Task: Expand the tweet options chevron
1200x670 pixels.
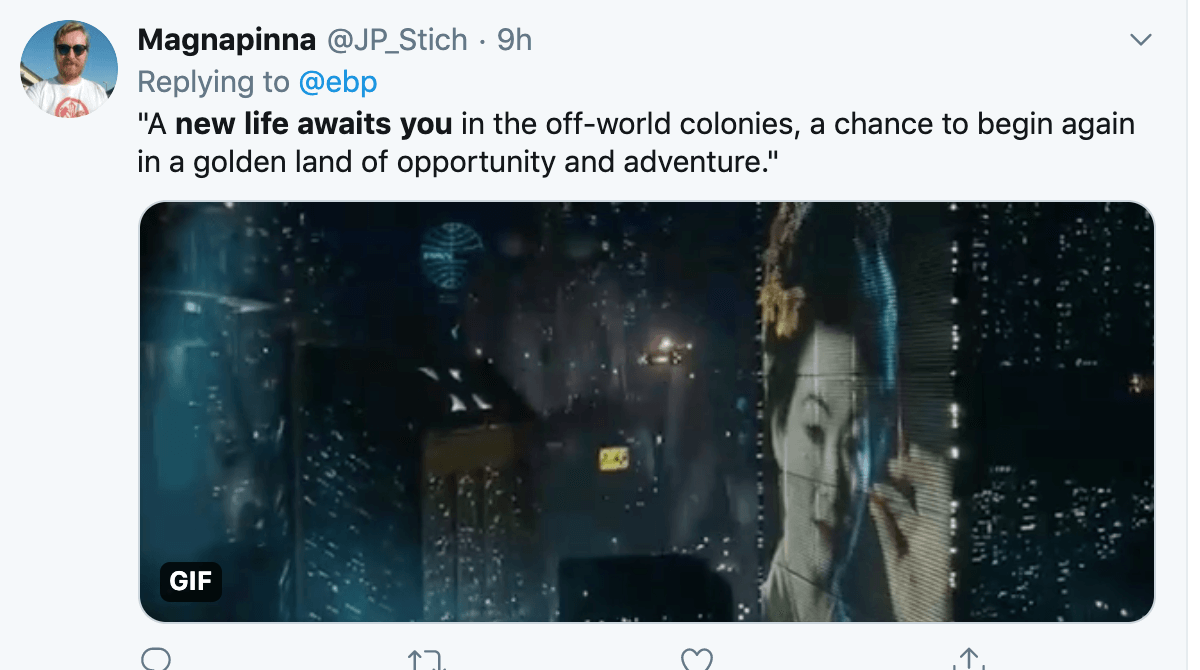Action: pyautogui.click(x=1140, y=40)
